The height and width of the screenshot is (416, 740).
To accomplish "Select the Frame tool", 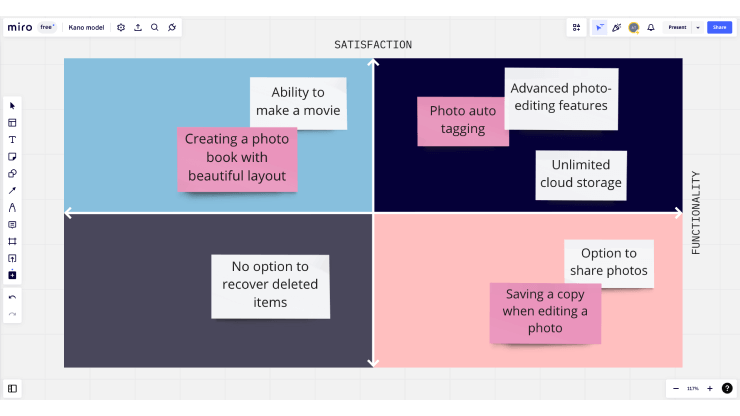I will pyautogui.click(x=12, y=241).
